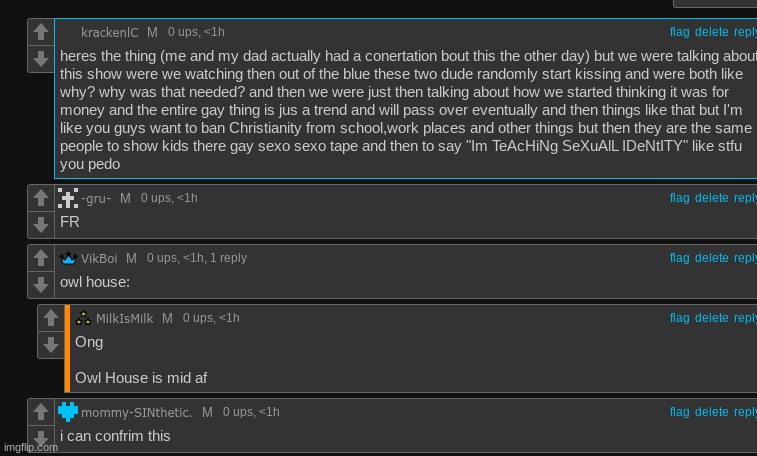This screenshot has height=456, width=757.
Task: Click the imgflip.com watermark
Action: point(31,447)
